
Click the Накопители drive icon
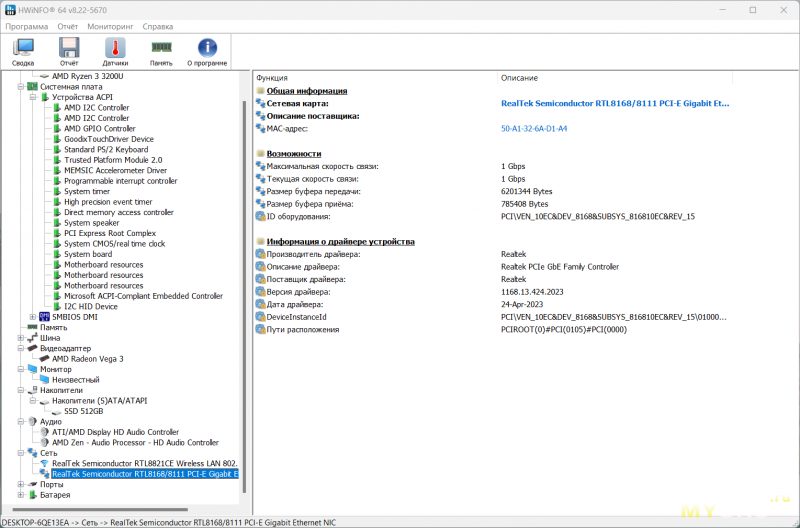(x=33, y=390)
